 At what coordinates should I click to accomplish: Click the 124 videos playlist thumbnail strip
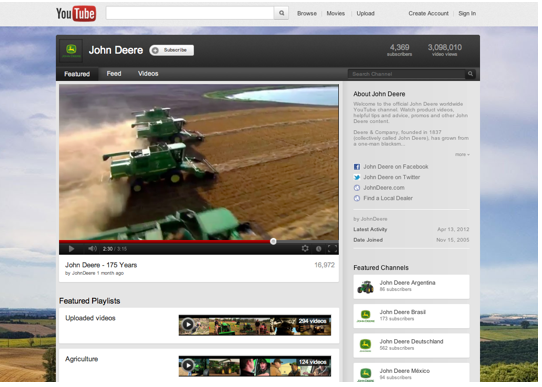coord(255,366)
